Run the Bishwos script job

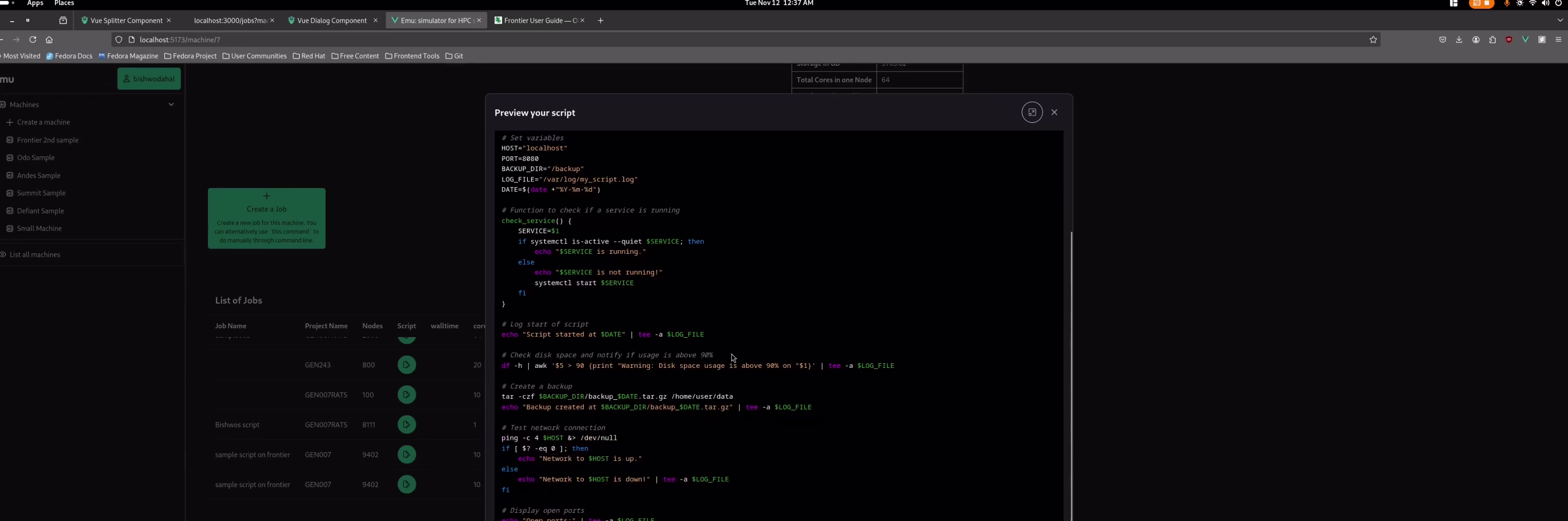coord(407,425)
